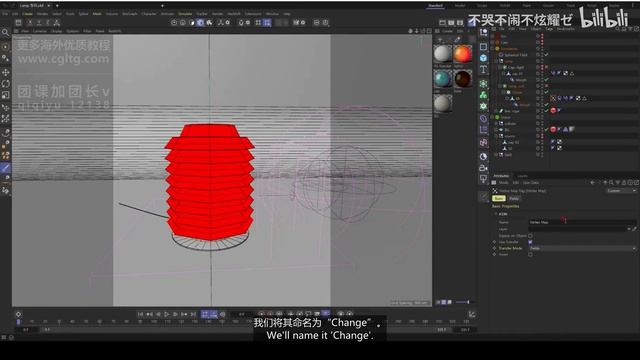
Task: Click the Camera icon in right palette
Action: pyautogui.click(x=483, y=168)
